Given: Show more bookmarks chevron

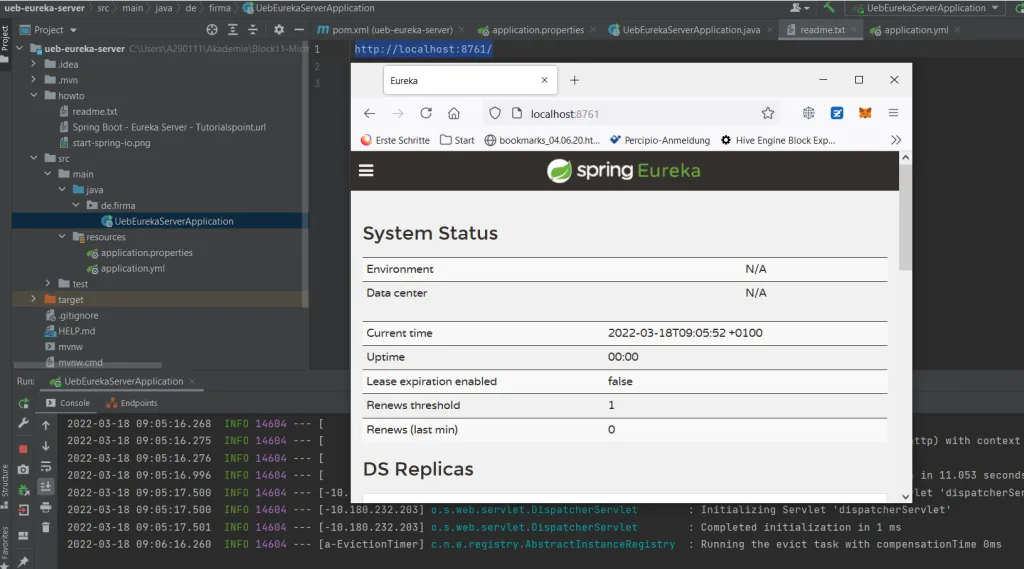Looking at the screenshot, I should coord(896,140).
